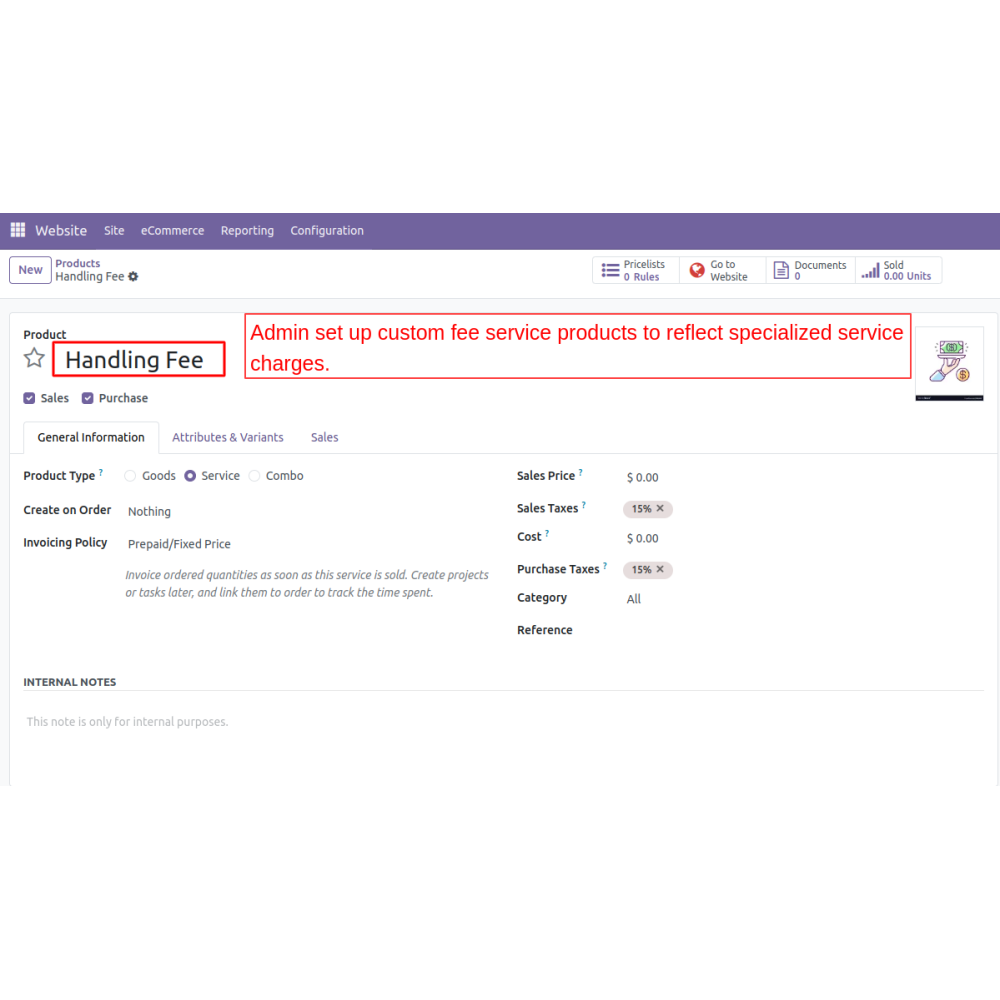This screenshot has height=1000, width=1000.
Task: Open help tooltip for Purchase Taxes
Action: click(x=605, y=566)
